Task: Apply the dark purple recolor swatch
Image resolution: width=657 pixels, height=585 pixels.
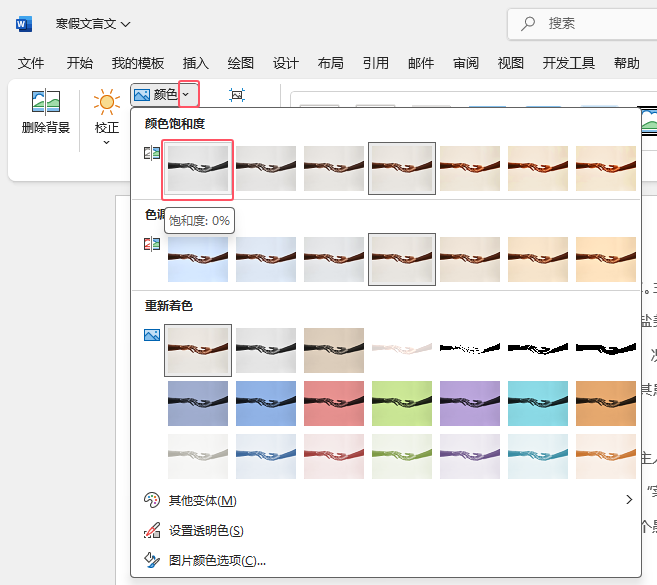Action: (470, 403)
